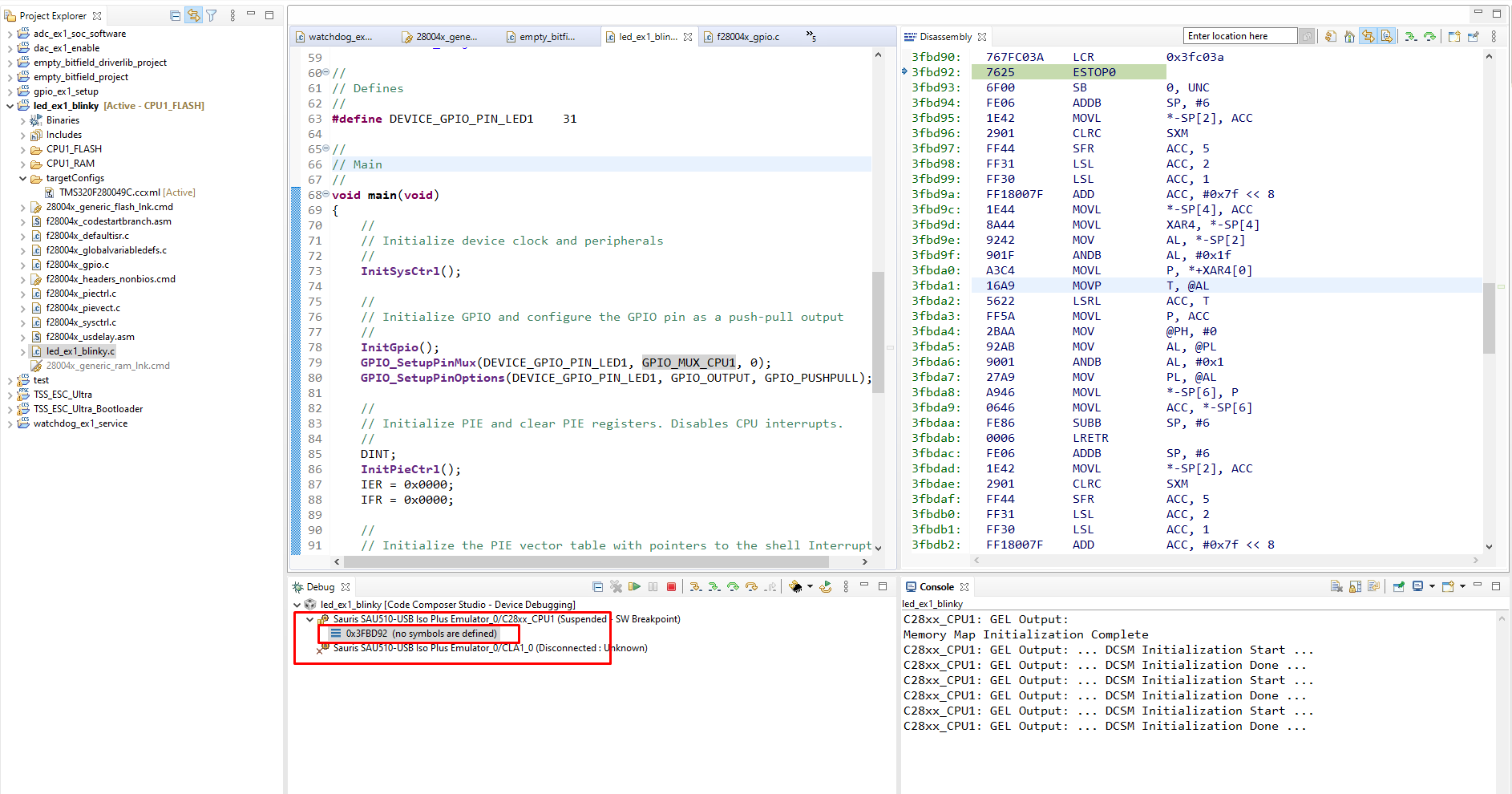This screenshot has height=794, width=1512.
Task: Expand the Binaries folder
Action: 22,120
